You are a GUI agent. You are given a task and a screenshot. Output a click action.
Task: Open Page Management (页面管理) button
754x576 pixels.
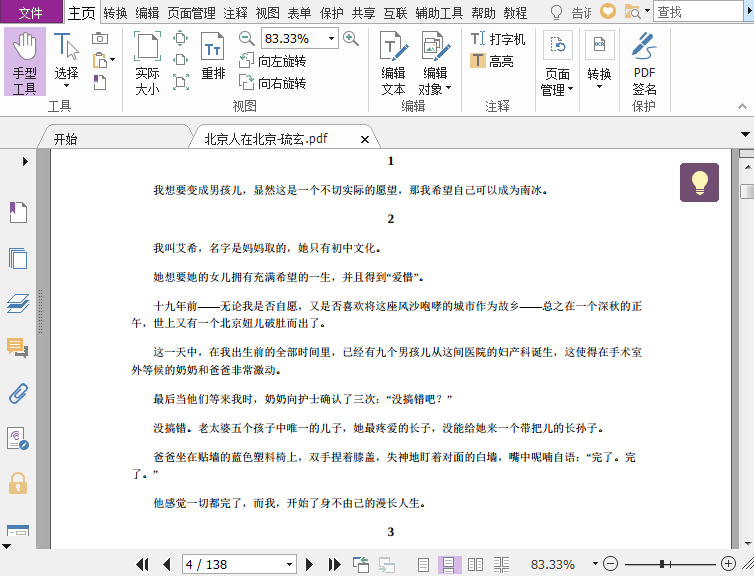click(557, 63)
